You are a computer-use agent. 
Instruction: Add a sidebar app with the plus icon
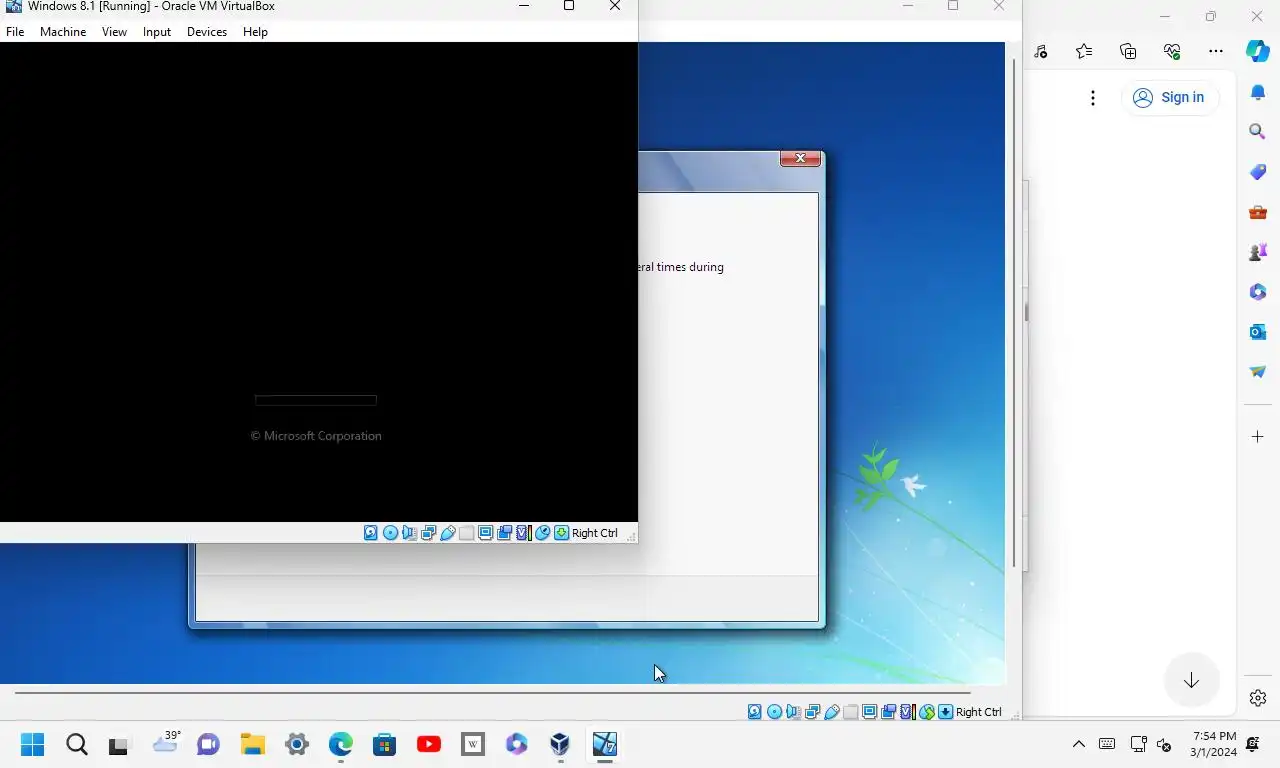point(1258,437)
